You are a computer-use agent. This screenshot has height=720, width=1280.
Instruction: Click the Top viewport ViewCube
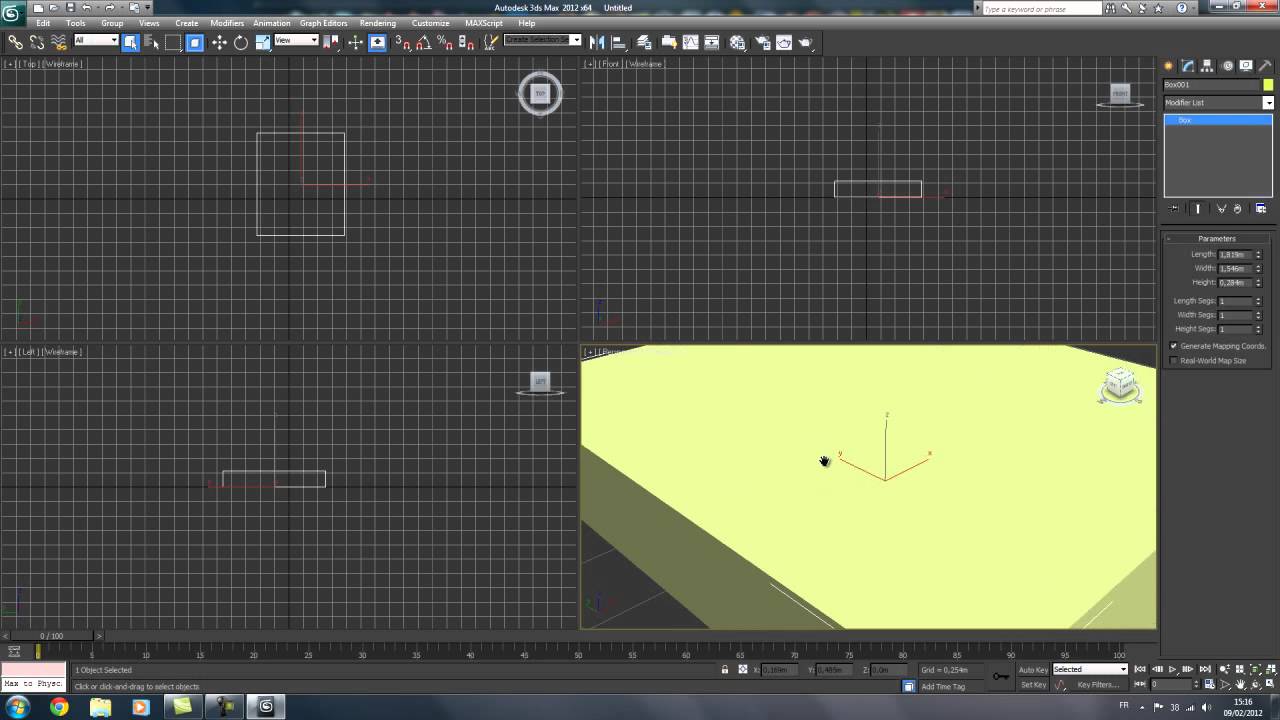(540, 93)
